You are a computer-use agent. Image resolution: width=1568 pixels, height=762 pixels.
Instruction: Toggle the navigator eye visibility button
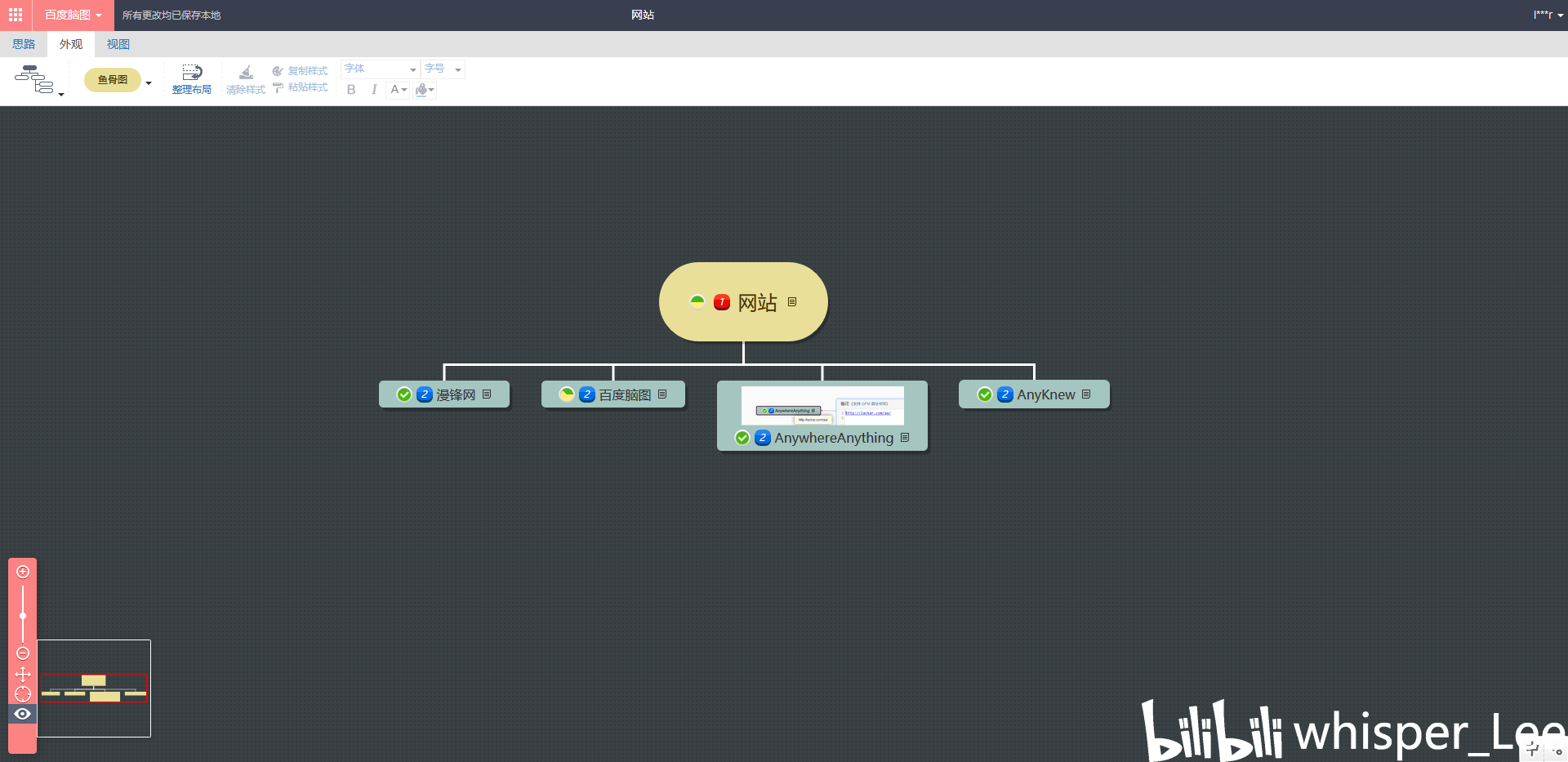[23, 714]
